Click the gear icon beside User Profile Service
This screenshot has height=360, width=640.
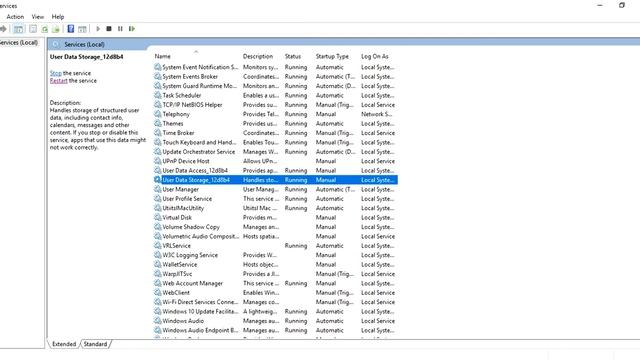point(158,198)
